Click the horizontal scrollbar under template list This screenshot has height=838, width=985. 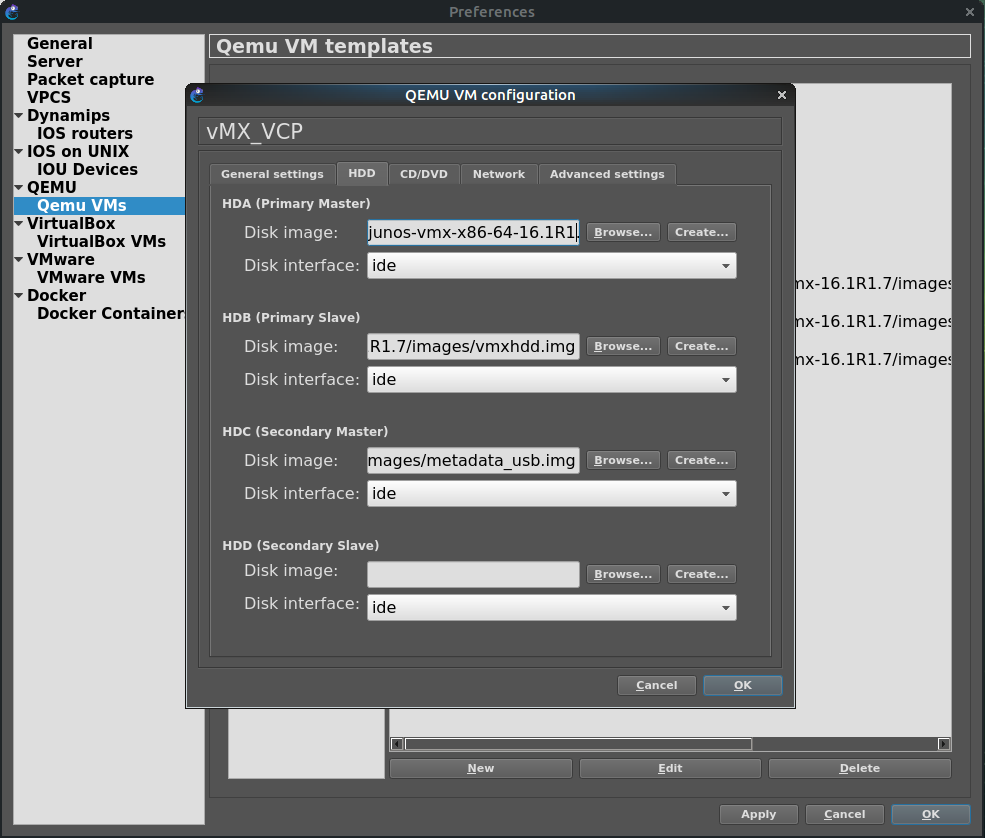(578, 744)
